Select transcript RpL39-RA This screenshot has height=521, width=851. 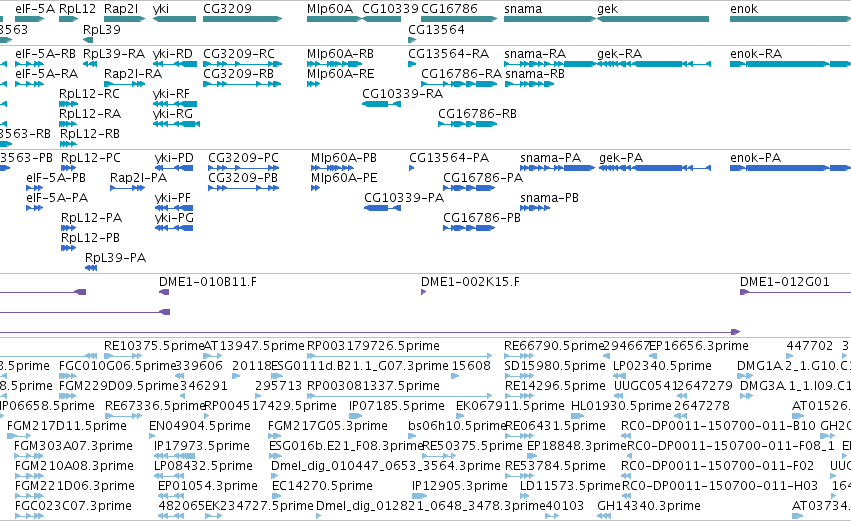click(114, 54)
